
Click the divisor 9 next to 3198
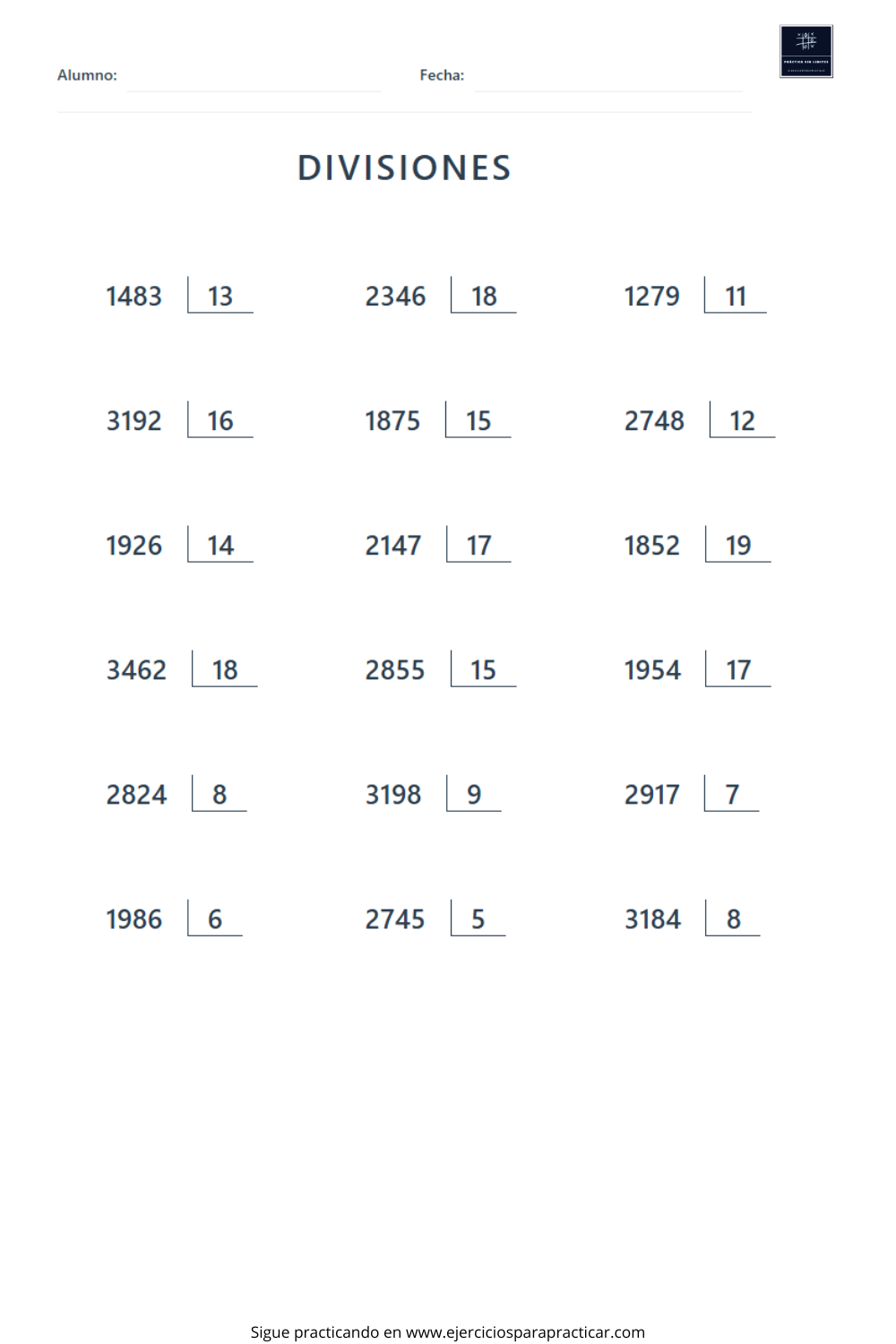click(x=474, y=795)
